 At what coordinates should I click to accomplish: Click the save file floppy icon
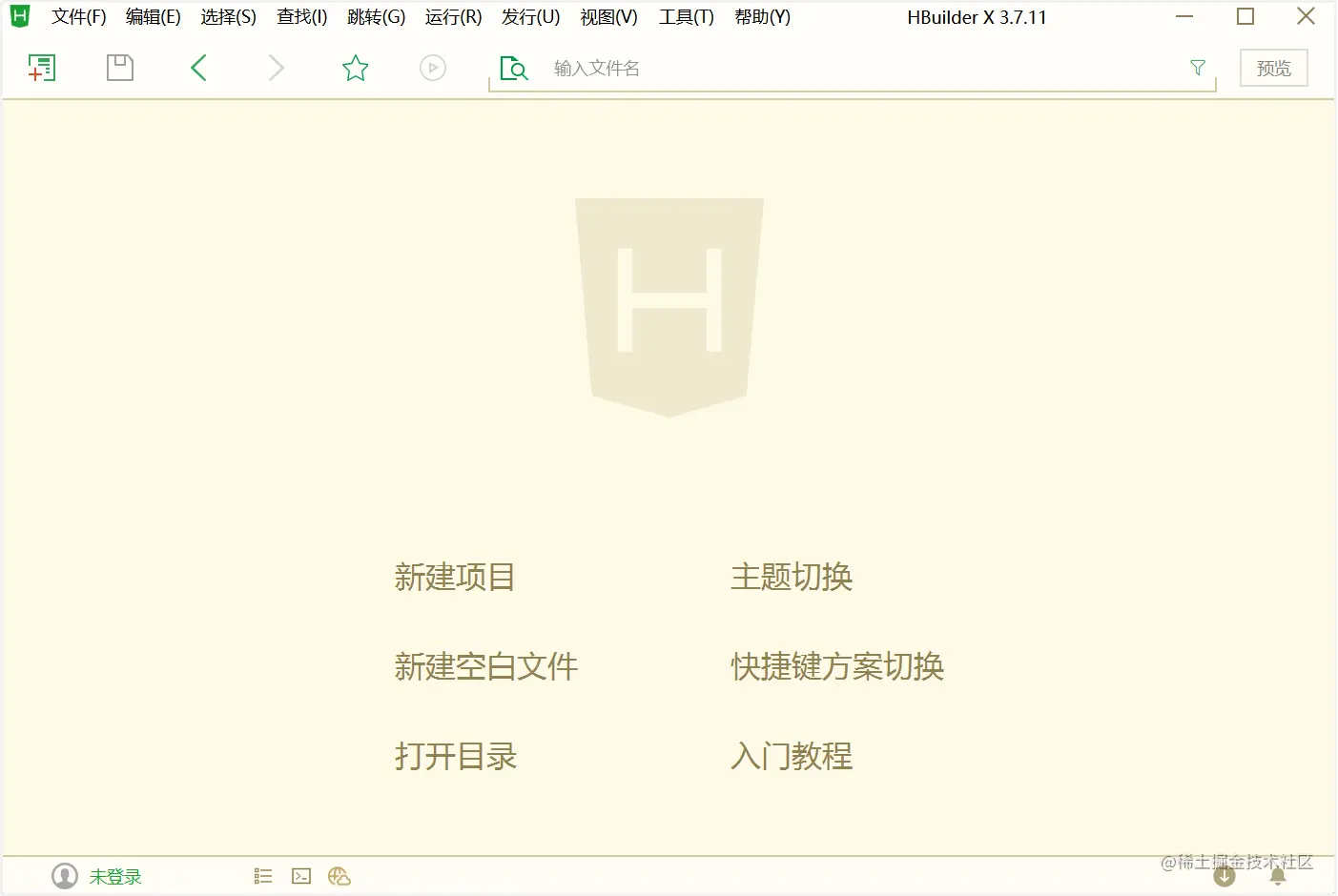(120, 68)
